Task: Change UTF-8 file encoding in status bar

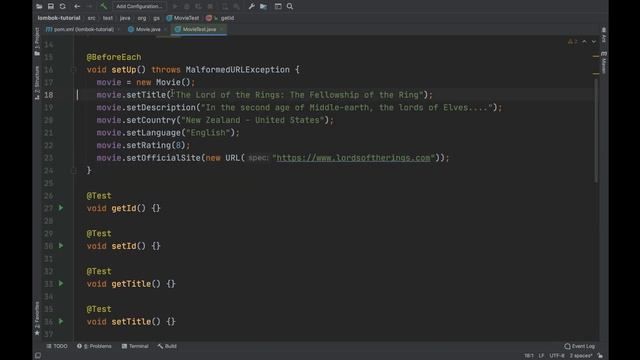Action: tap(557, 356)
